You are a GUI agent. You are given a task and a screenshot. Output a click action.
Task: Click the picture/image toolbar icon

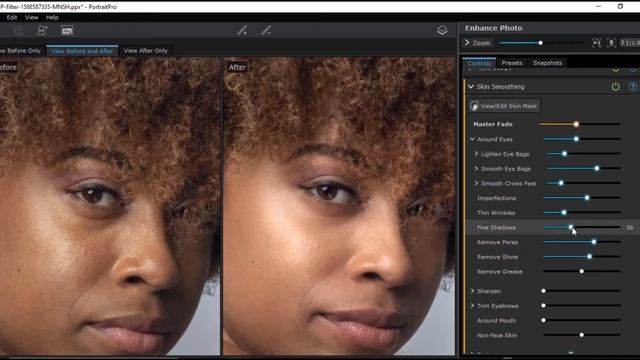(67, 30)
